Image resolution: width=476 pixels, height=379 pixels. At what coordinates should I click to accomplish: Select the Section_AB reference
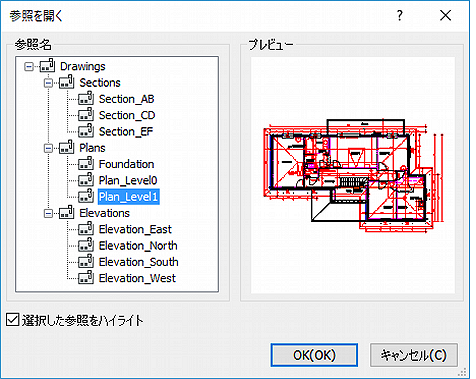tap(126, 99)
